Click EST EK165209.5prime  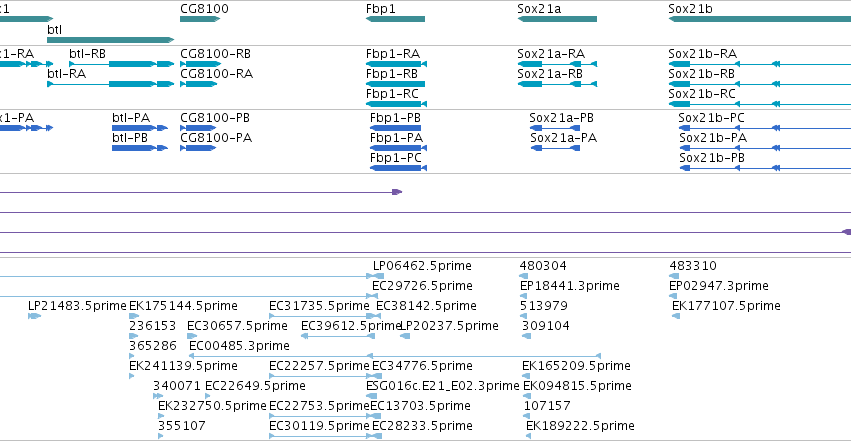point(576,366)
